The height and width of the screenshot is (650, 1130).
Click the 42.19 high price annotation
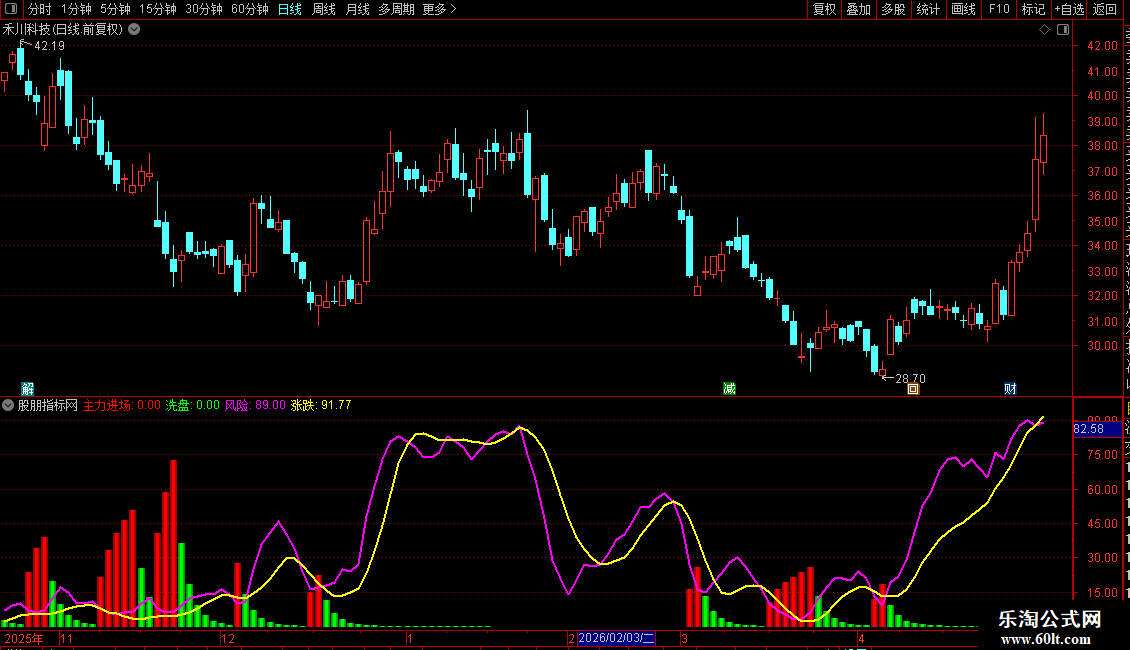[x=49, y=45]
